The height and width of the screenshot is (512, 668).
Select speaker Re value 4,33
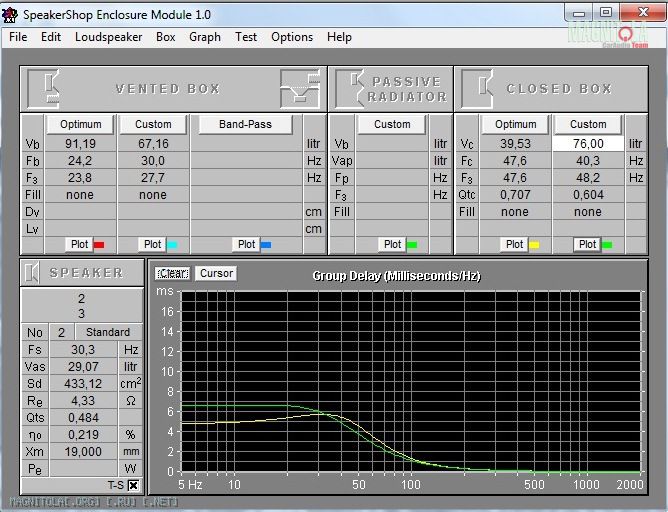click(83, 401)
